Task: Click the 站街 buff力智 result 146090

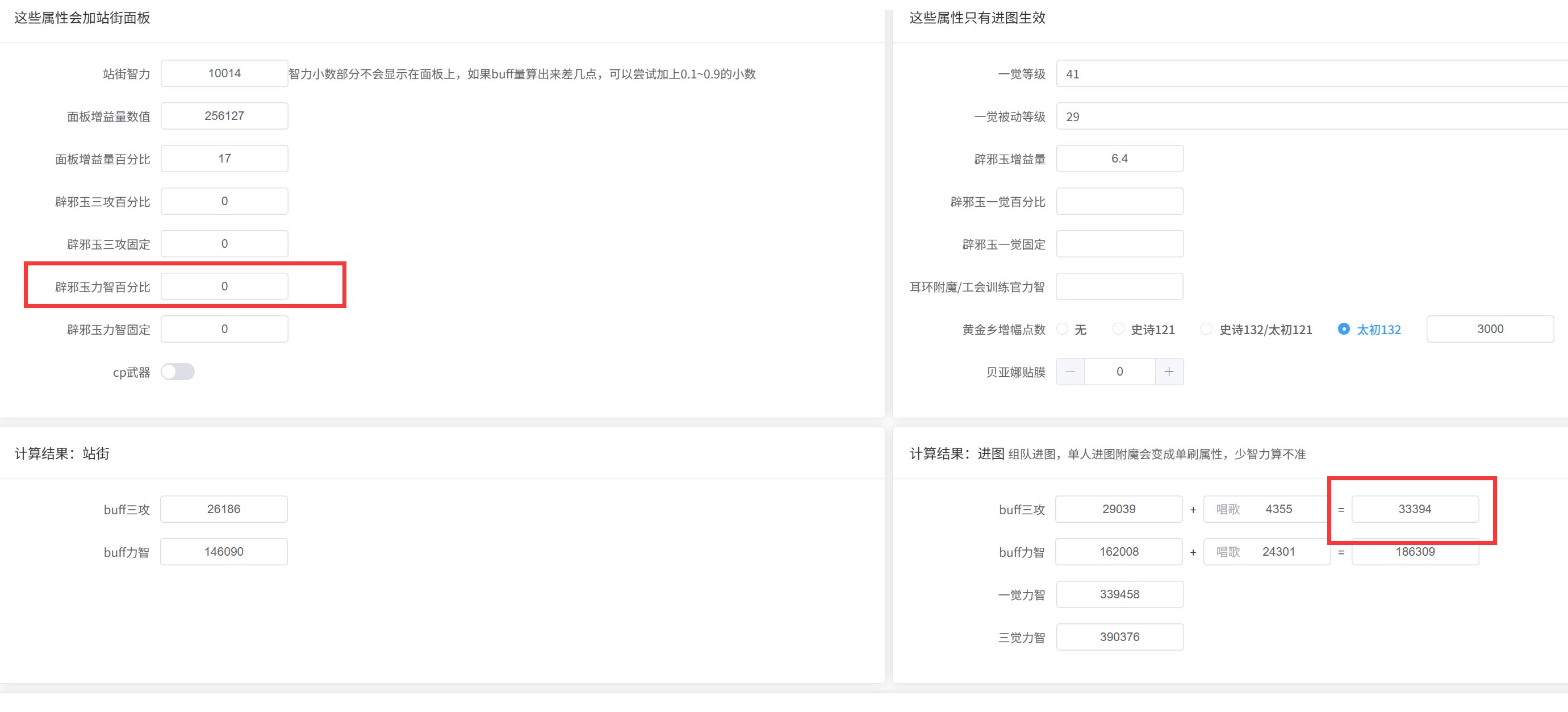Action: tap(224, 552)
